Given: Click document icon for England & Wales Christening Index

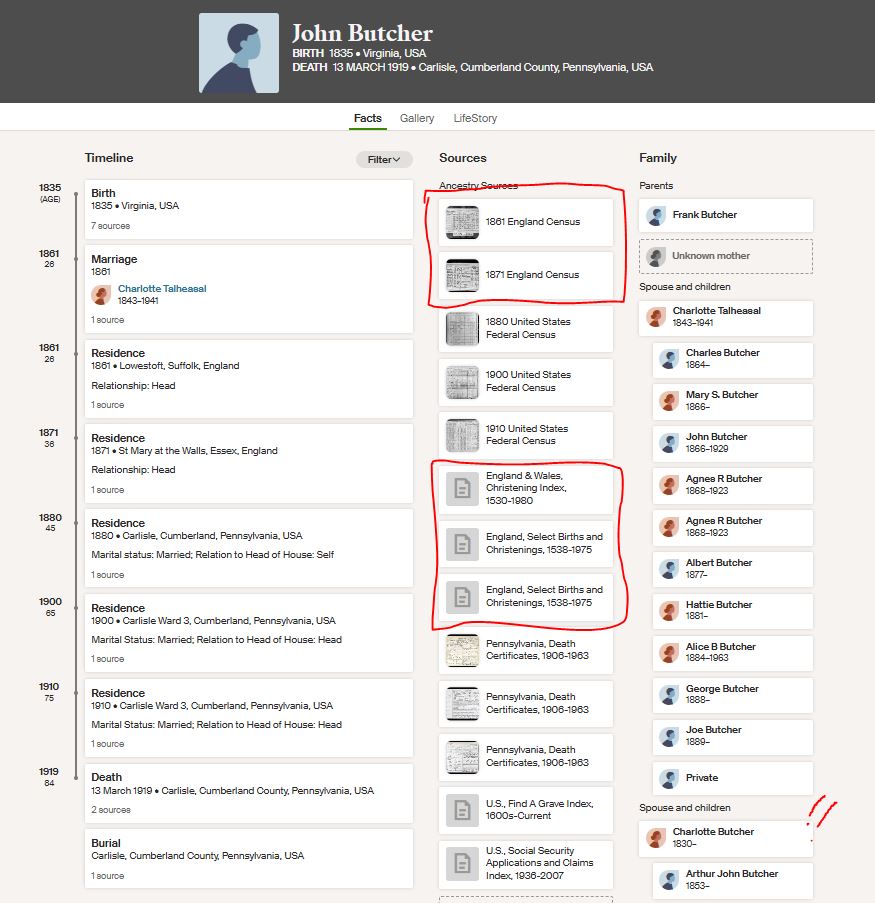Looking at the screenshot, I should point(462,488).
